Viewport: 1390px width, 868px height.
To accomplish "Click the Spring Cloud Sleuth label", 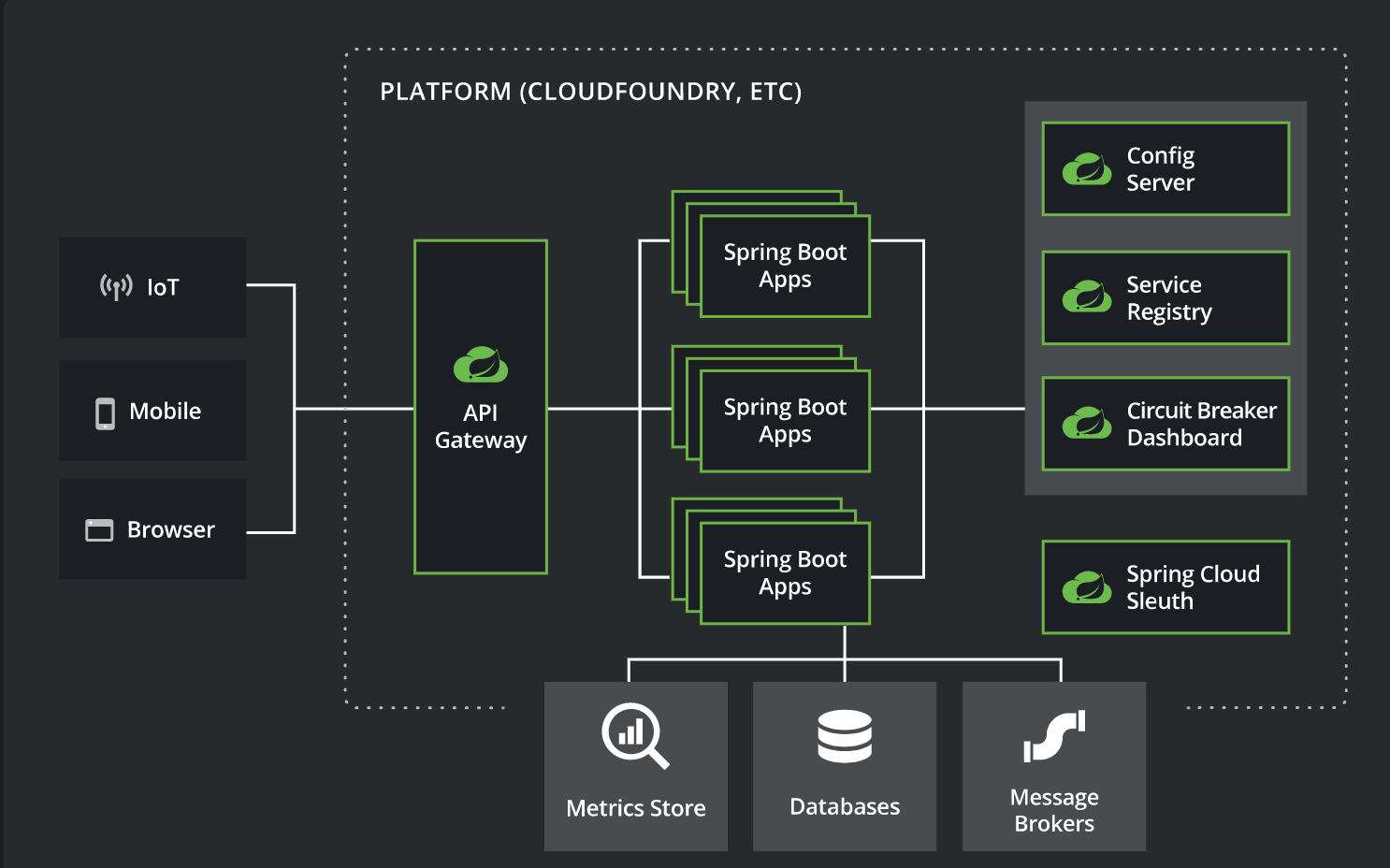I will pyautogui.click(x=1193, y=587).
